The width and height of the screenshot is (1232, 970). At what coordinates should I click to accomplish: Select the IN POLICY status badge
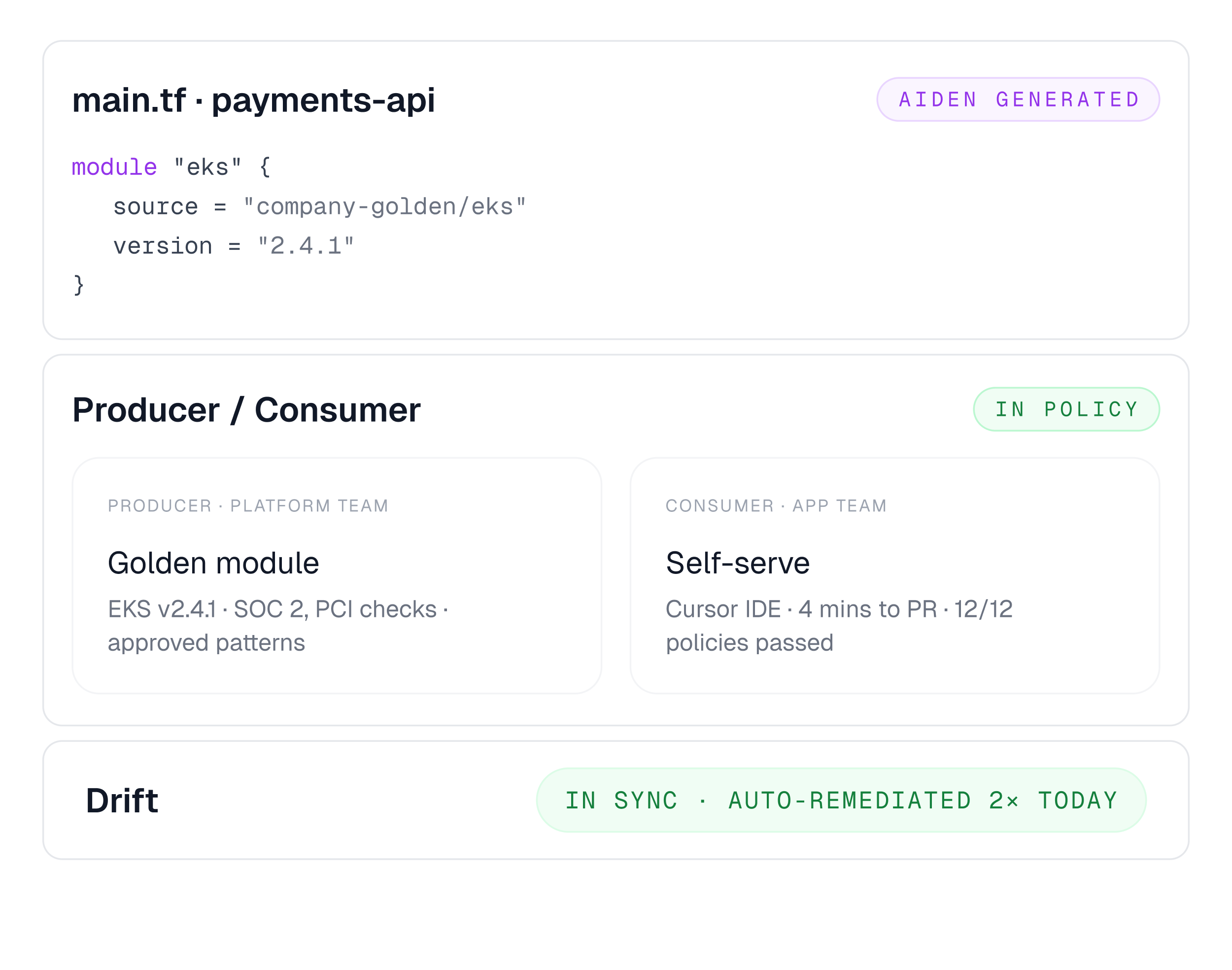coord(1066,409)
